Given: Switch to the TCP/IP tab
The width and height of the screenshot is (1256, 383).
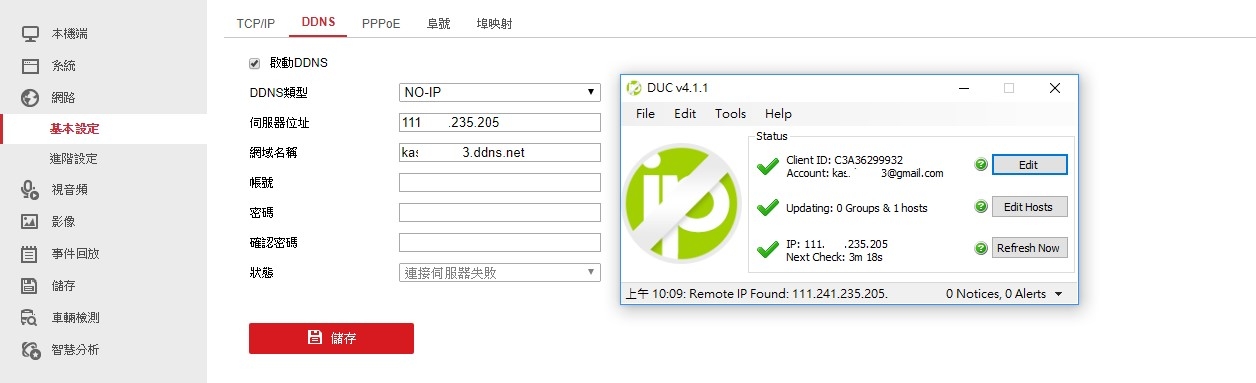Looking at the screenshot, I should point(256,23).
